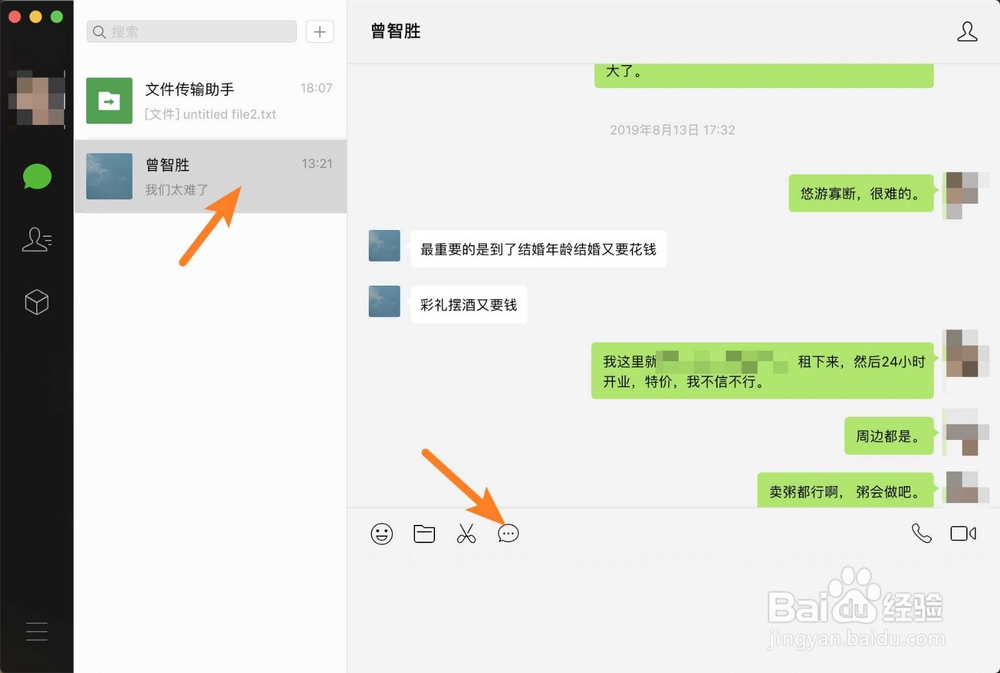
Task: Select the Chats bubble in sidebar
Action: [37, 176]
